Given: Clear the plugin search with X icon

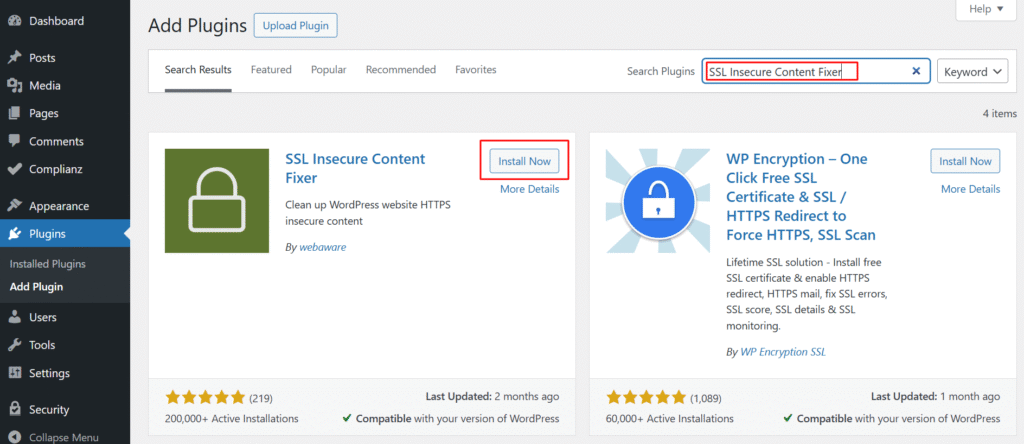Looking at the screenshot, I should (x=916, y=72).
